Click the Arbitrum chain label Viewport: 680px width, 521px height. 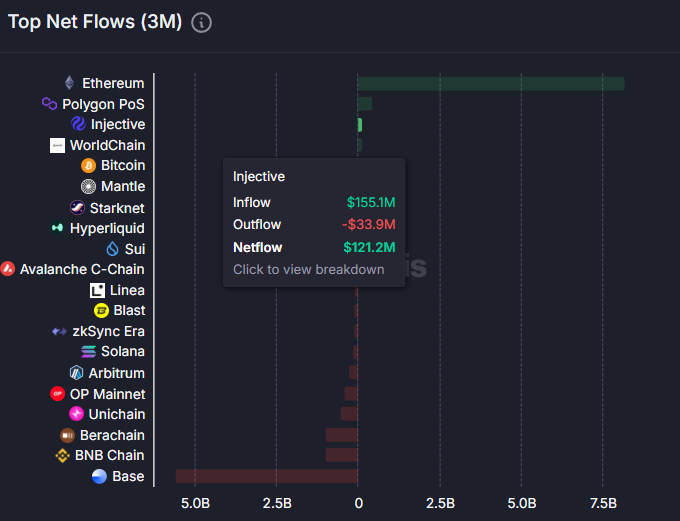pyautogui.click(x=117, y=373)
